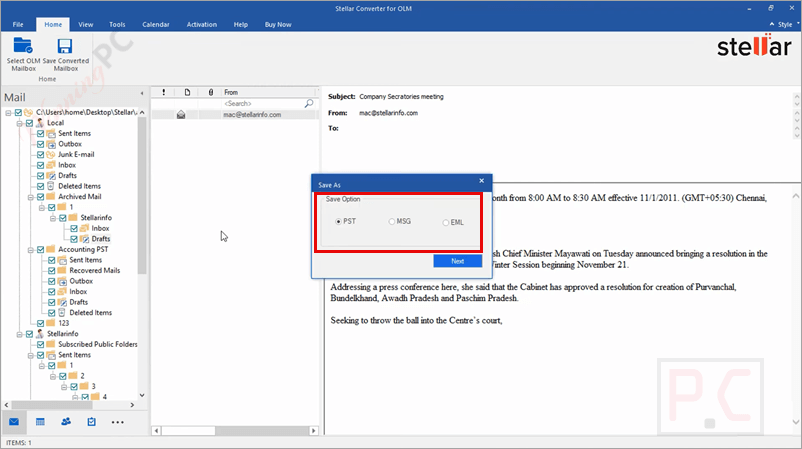Uncheck the Archived Mail checkbox
This screenshot has width=802, height=449.
click(x=40, y=197)
